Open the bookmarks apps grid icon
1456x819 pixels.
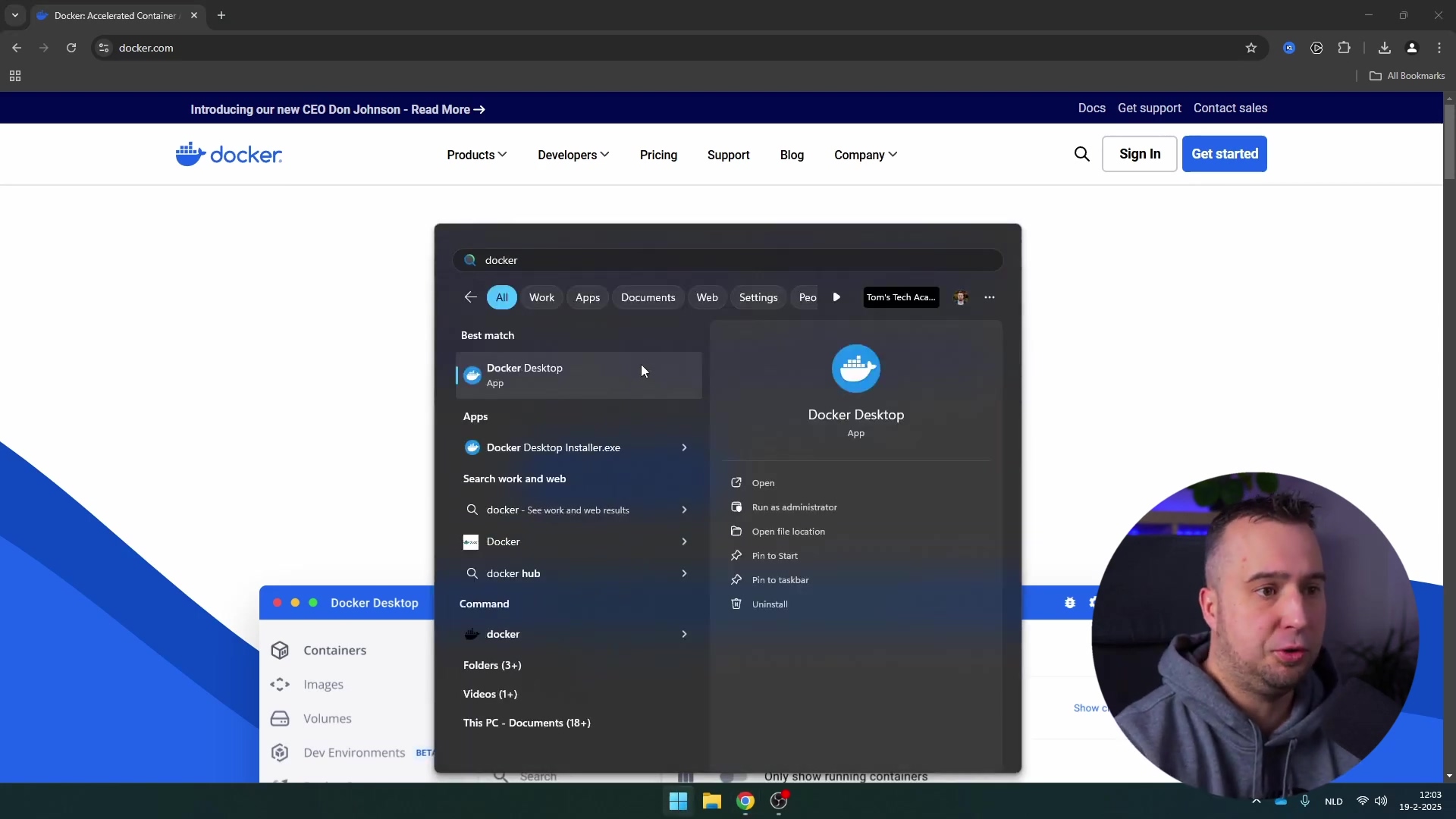tap(15, 76)
